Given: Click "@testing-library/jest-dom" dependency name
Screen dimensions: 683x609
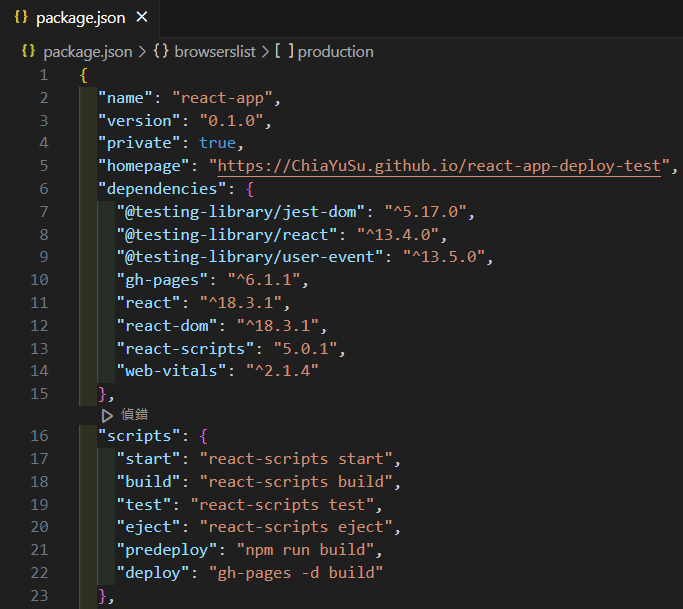Looking at the screenshot, I should point(240,212).
